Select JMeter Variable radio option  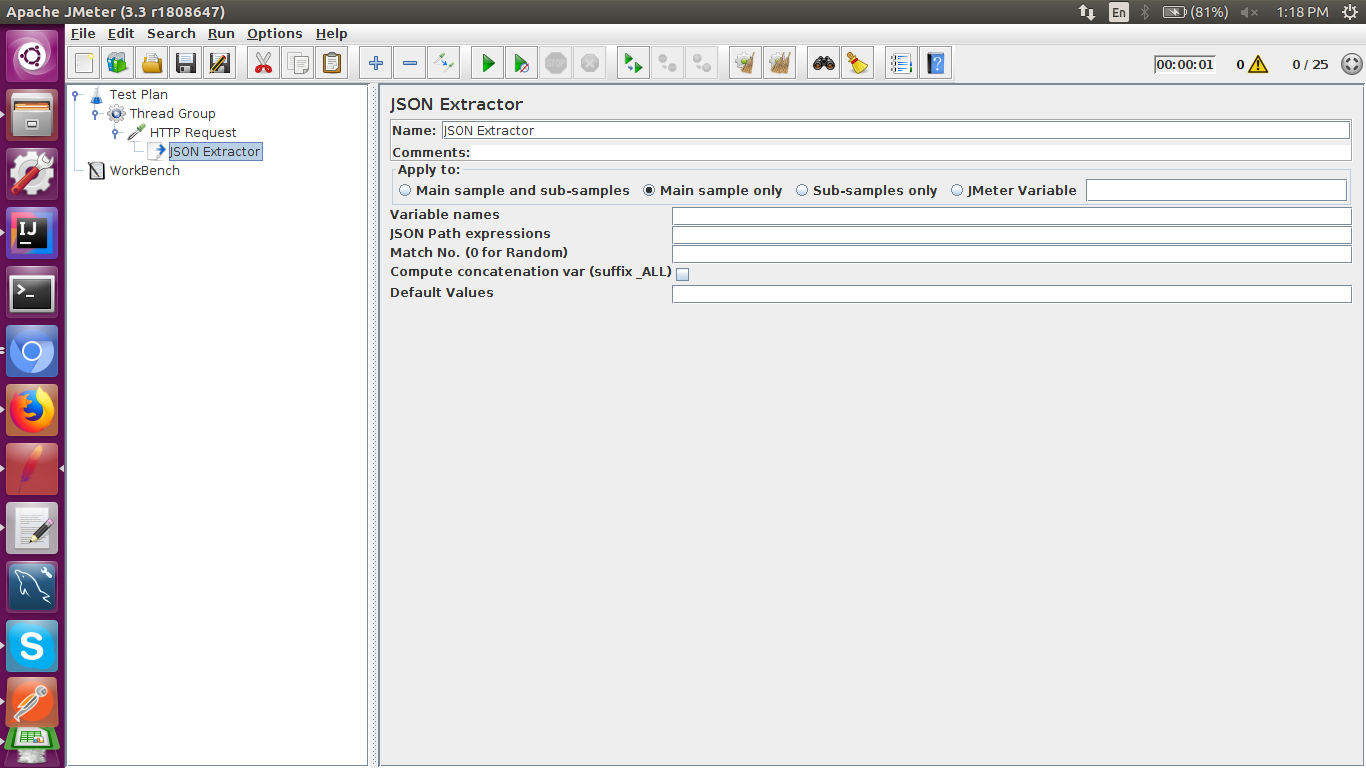(957, 190)
